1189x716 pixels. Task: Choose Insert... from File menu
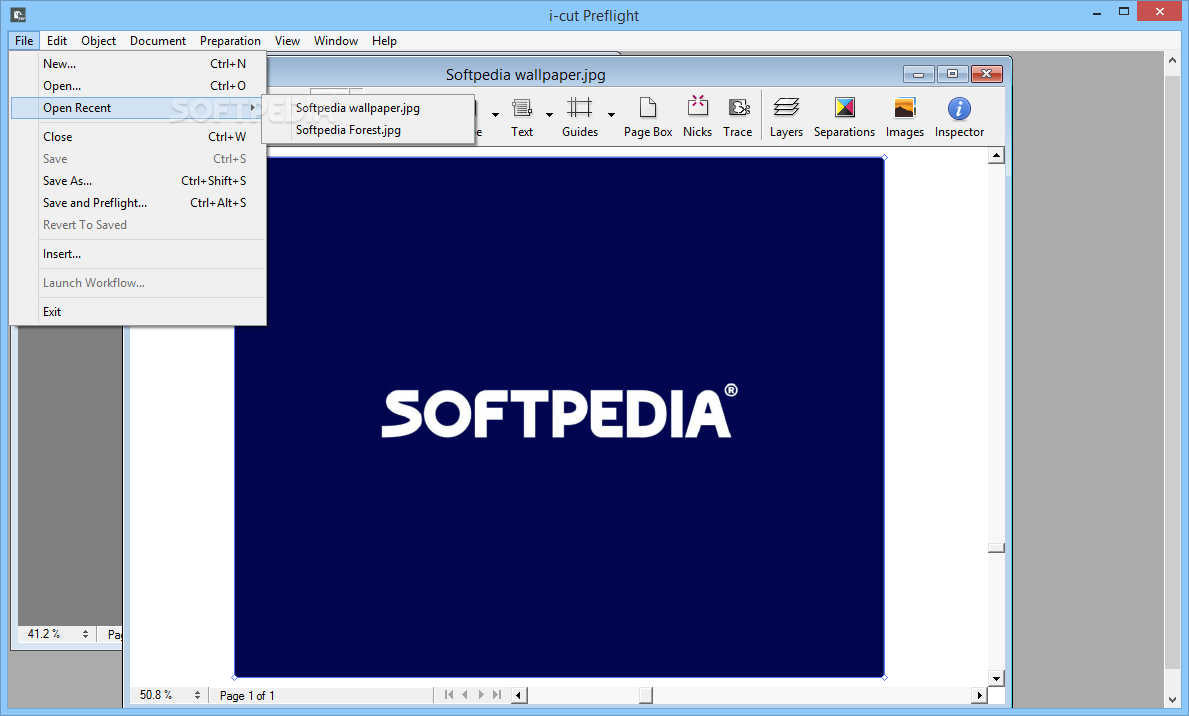coord(138,254)
